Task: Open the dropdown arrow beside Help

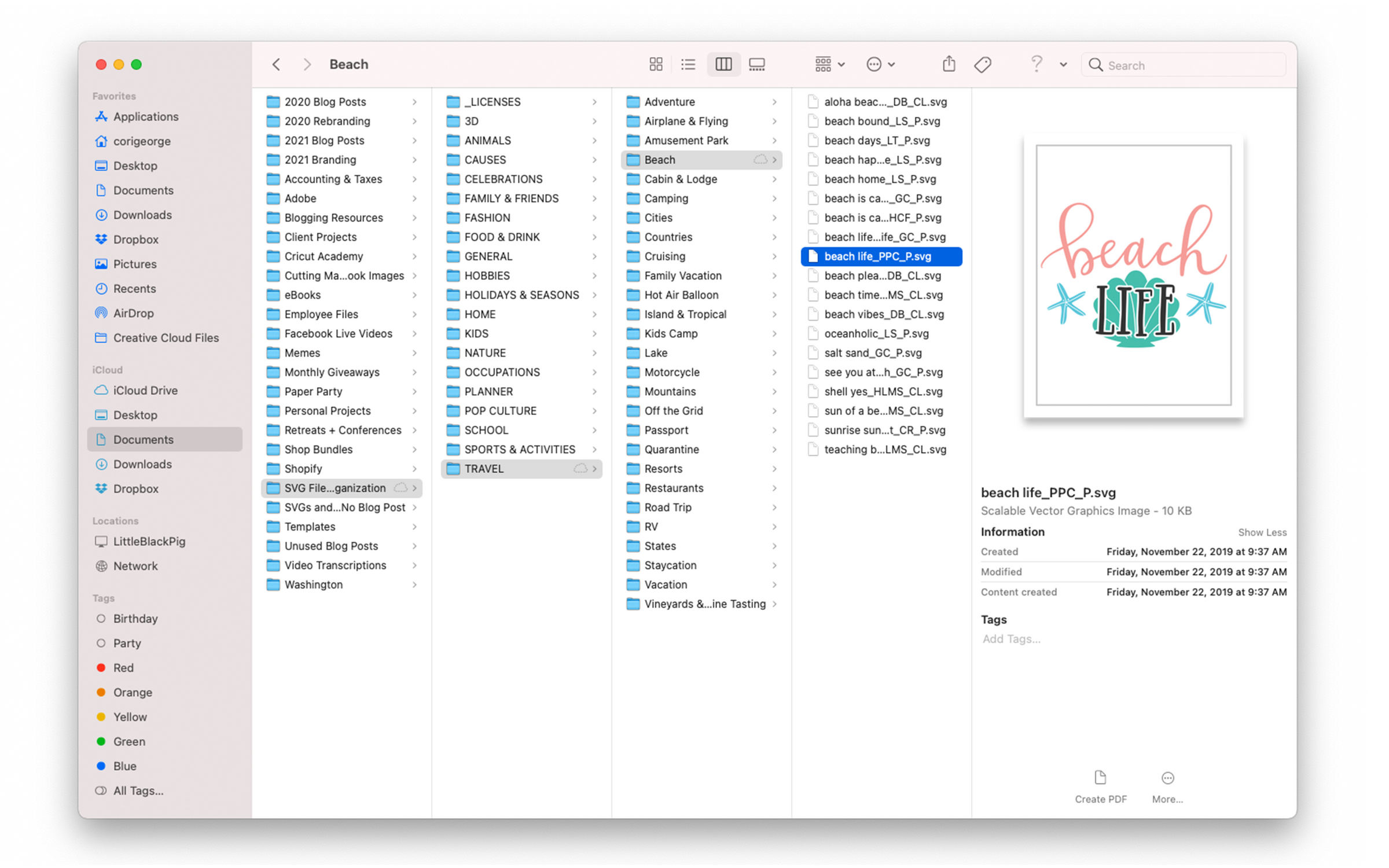Action: [1063, 65]
